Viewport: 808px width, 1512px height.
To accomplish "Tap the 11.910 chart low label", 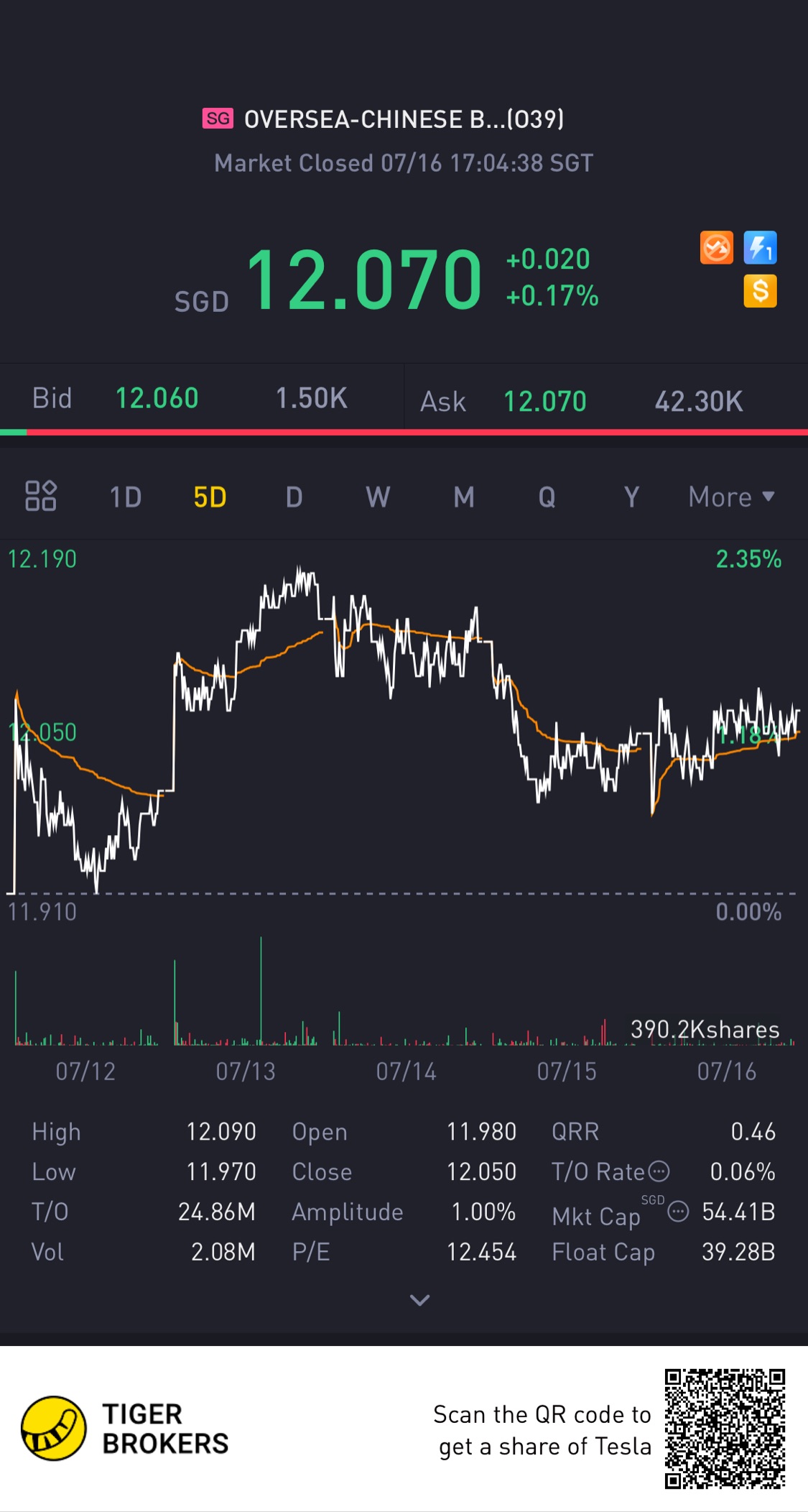I will click(42, 912).
